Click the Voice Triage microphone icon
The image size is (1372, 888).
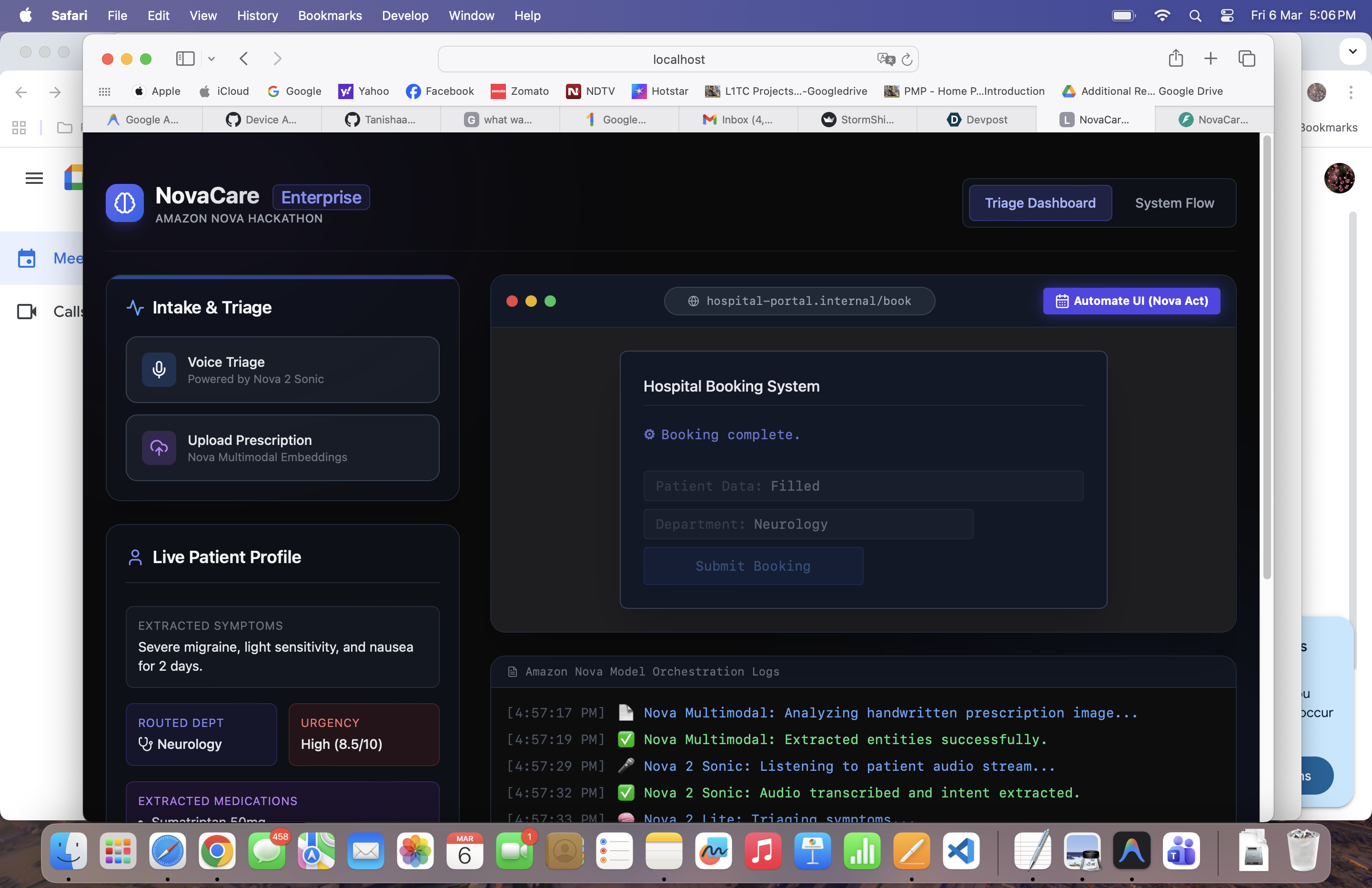click(x=159, y=370)
